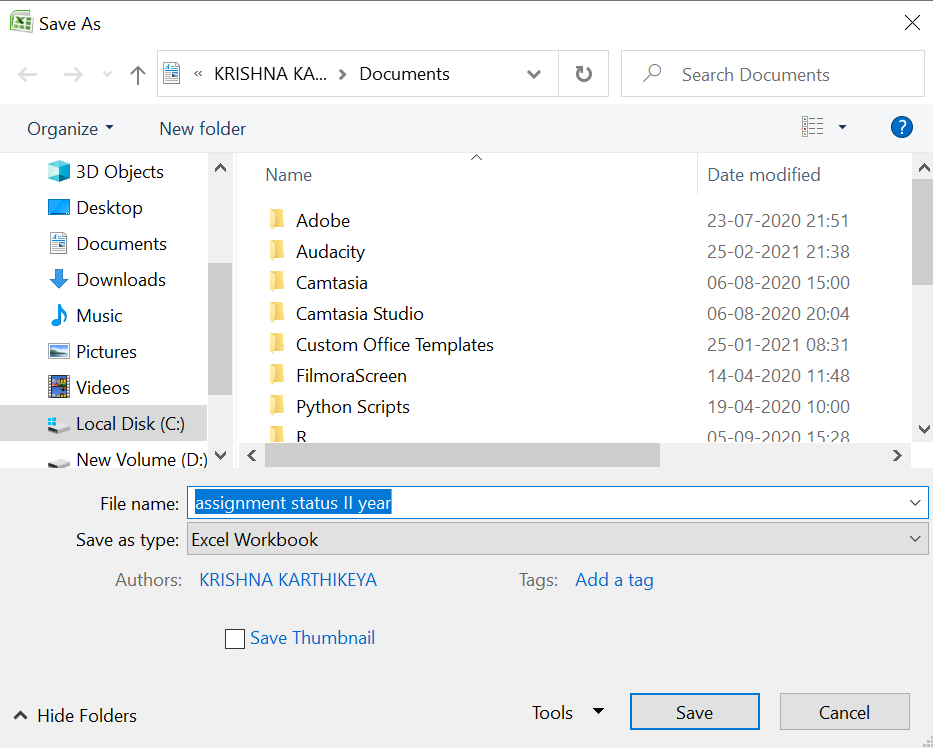The width and height of the screenshot is (933, 748).
Task: Open the Help question mark icon
Action: tap(901, 127)
